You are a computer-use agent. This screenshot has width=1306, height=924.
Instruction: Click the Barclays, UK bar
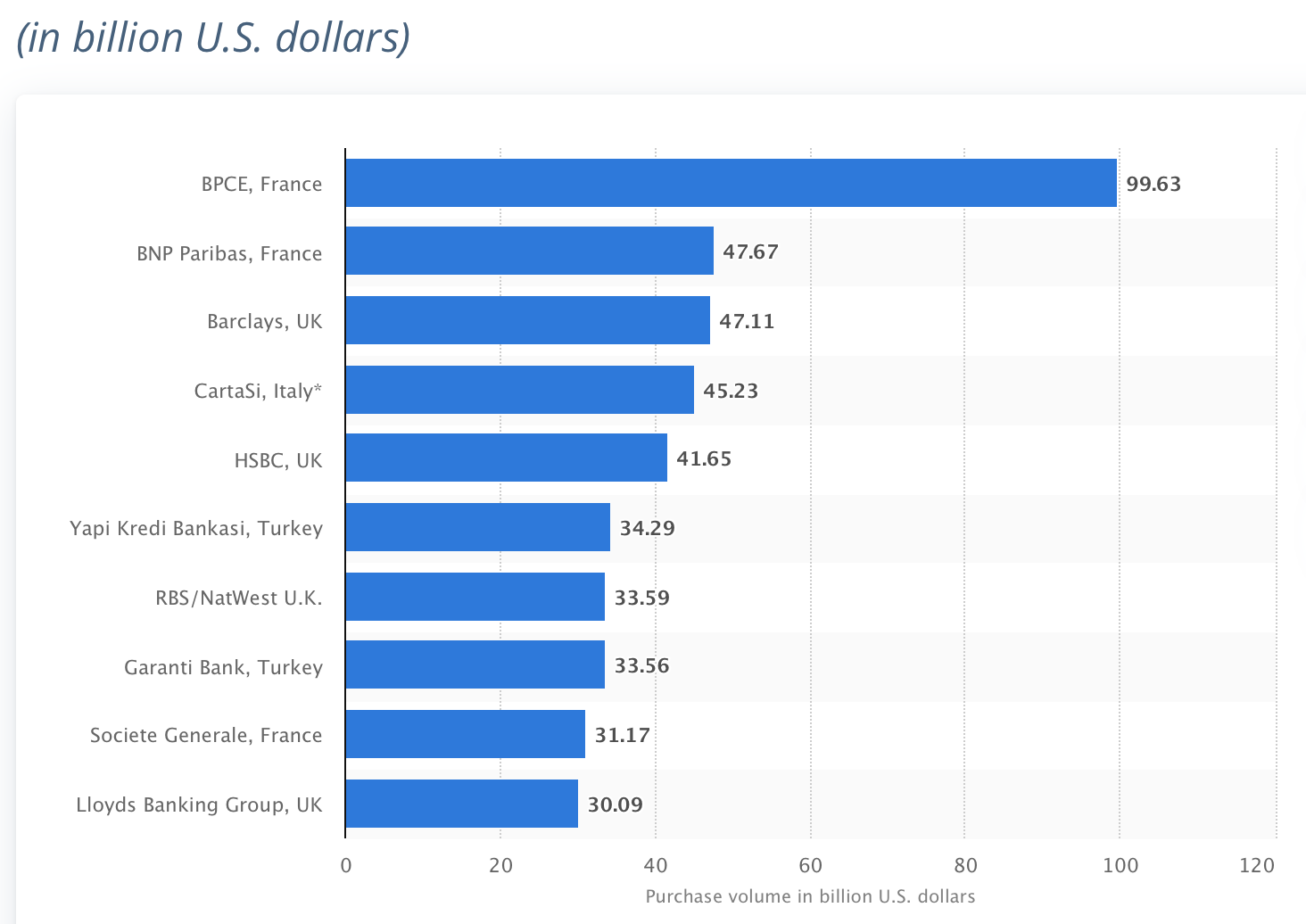[x=528, y=320]
